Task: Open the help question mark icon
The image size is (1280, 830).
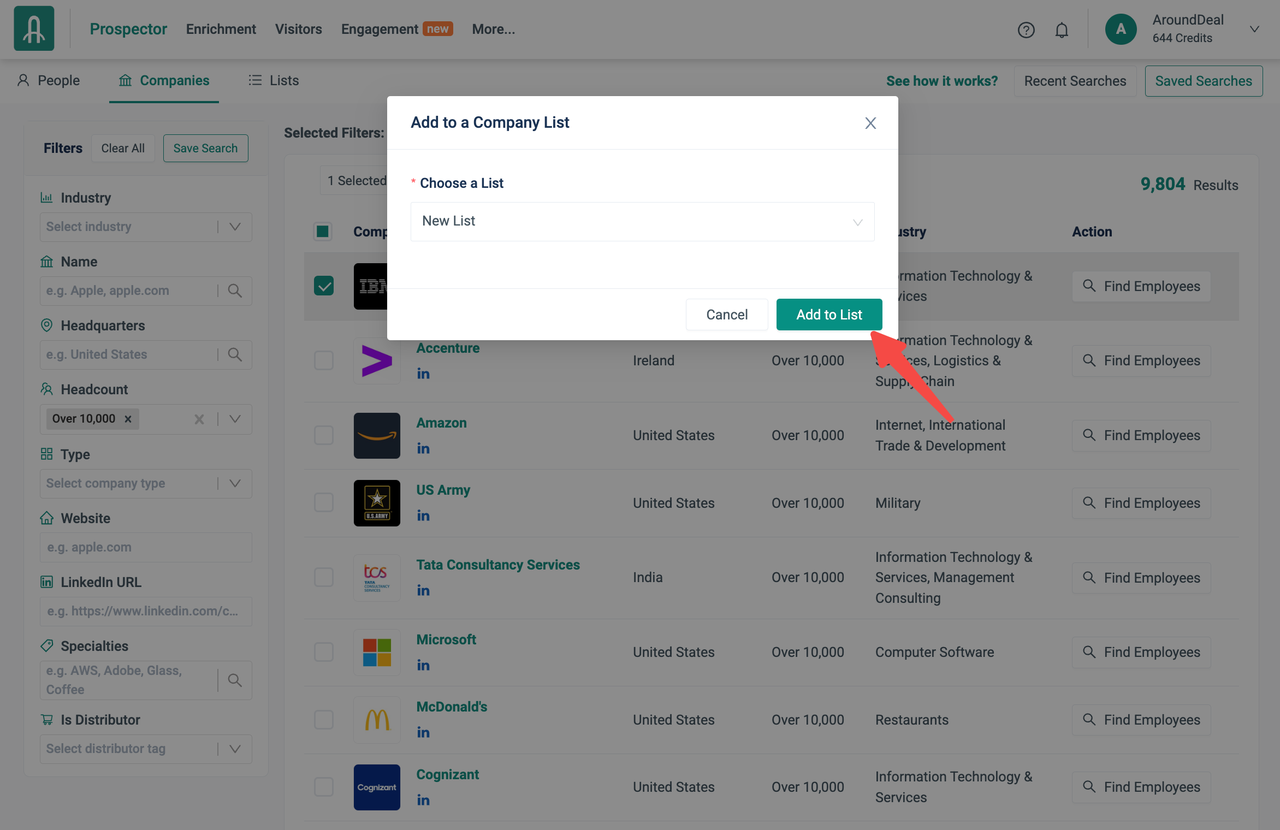Action: pos(1026,30)
